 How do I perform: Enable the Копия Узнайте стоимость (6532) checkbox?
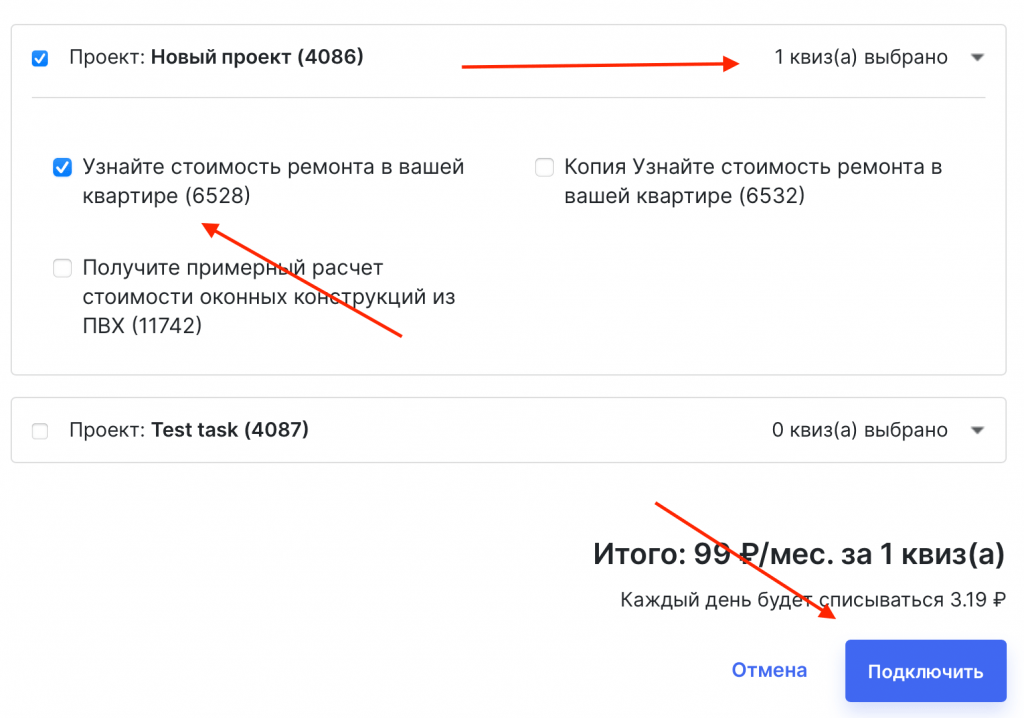pyautogui.click(x=544, y=167)
